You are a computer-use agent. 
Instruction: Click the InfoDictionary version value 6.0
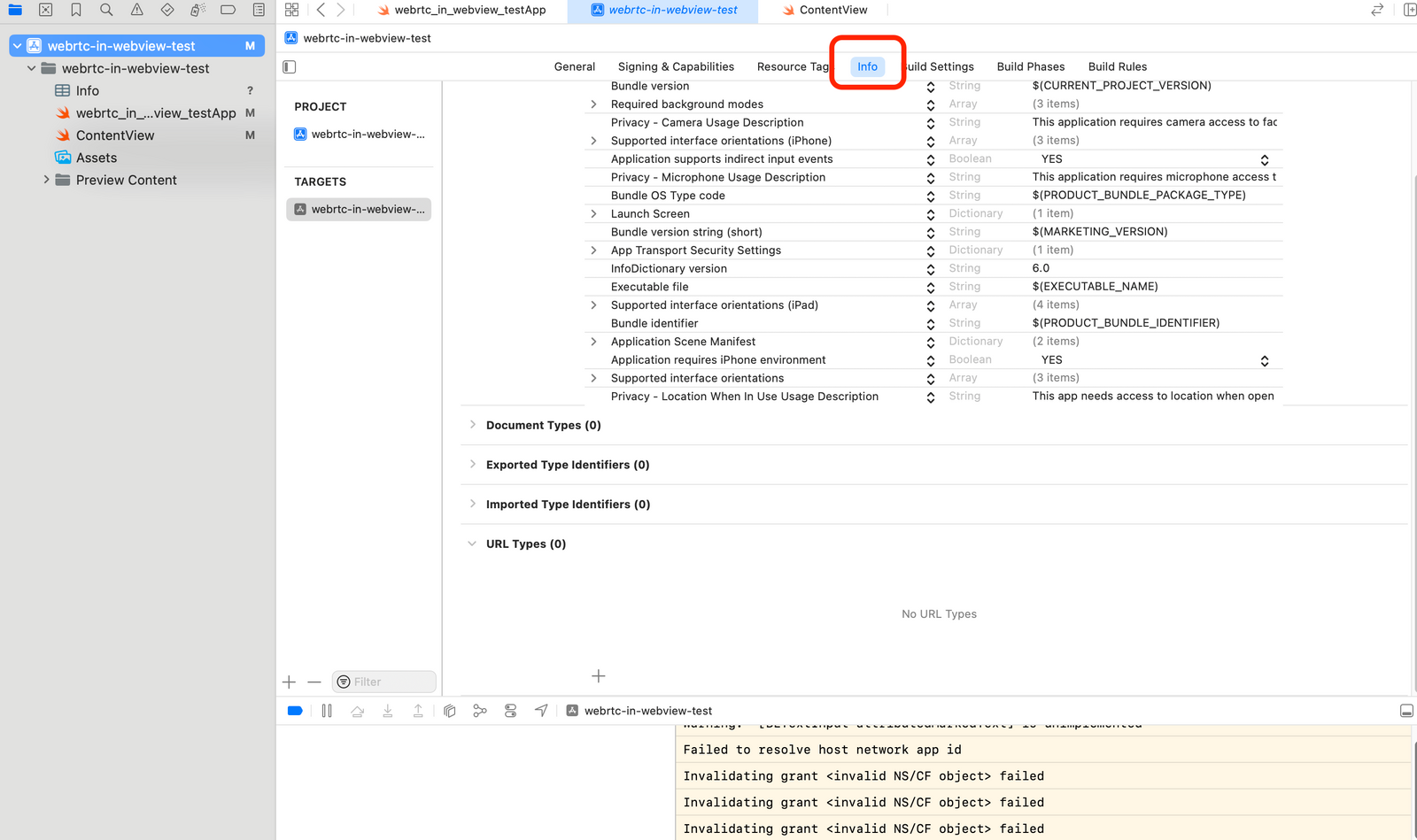[x=1041, y=268]
